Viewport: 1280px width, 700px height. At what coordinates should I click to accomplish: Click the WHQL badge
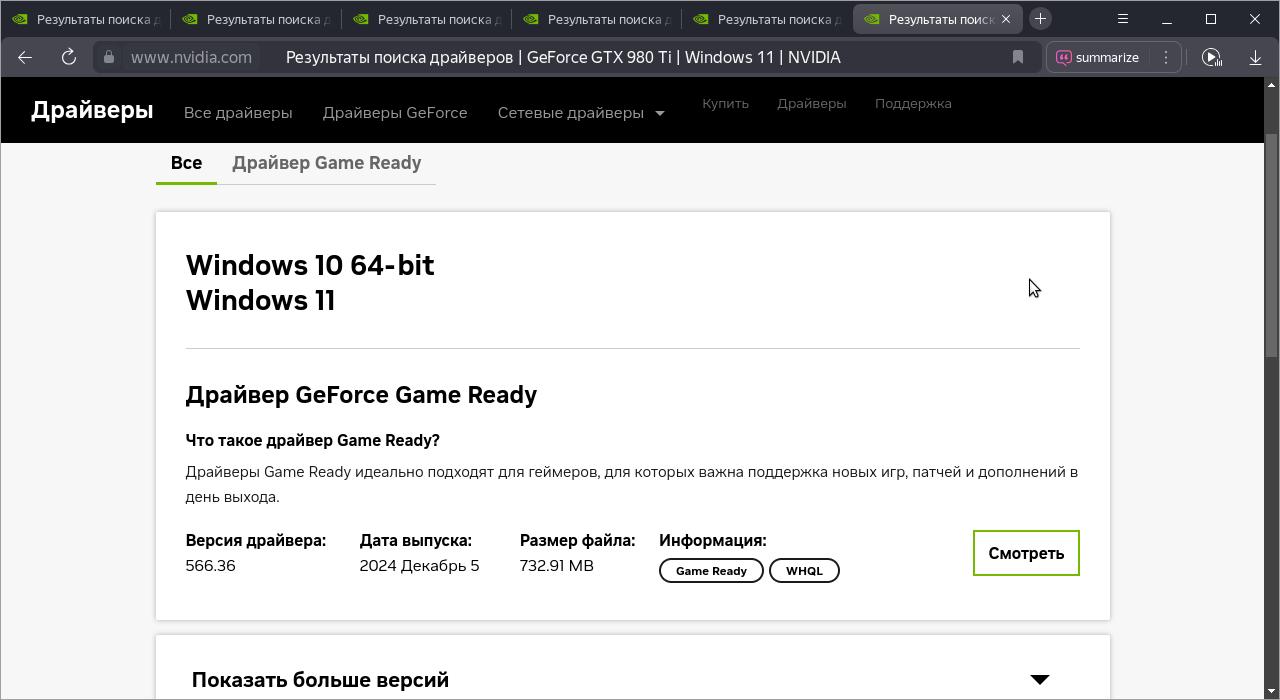click(804, 571)
